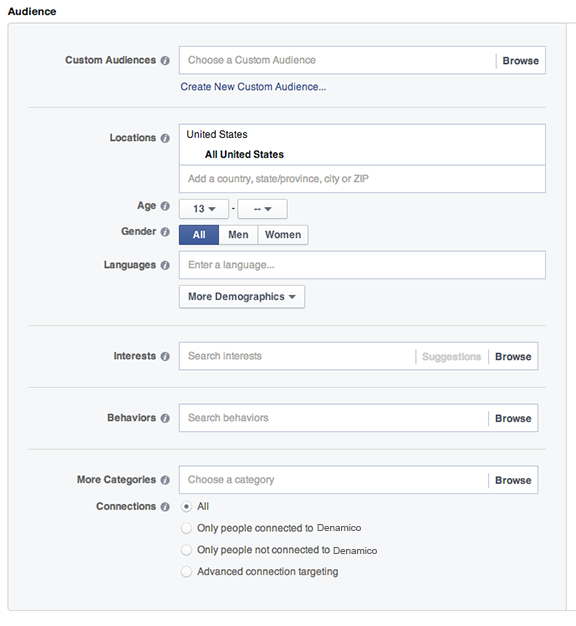This screenshot has width=576, height=626.
Task: Click info icon next to Connections
Action: (x=165, y=507)
